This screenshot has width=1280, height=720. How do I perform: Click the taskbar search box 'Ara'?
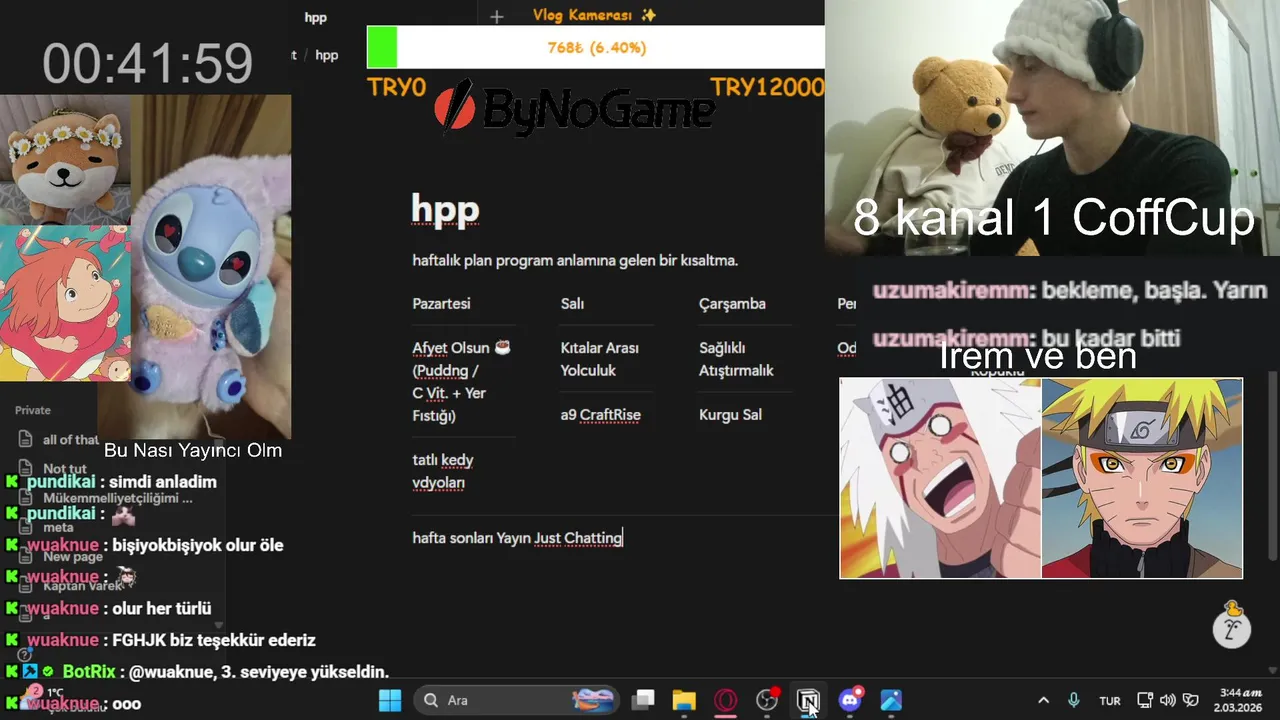click(x=516, y=700)
